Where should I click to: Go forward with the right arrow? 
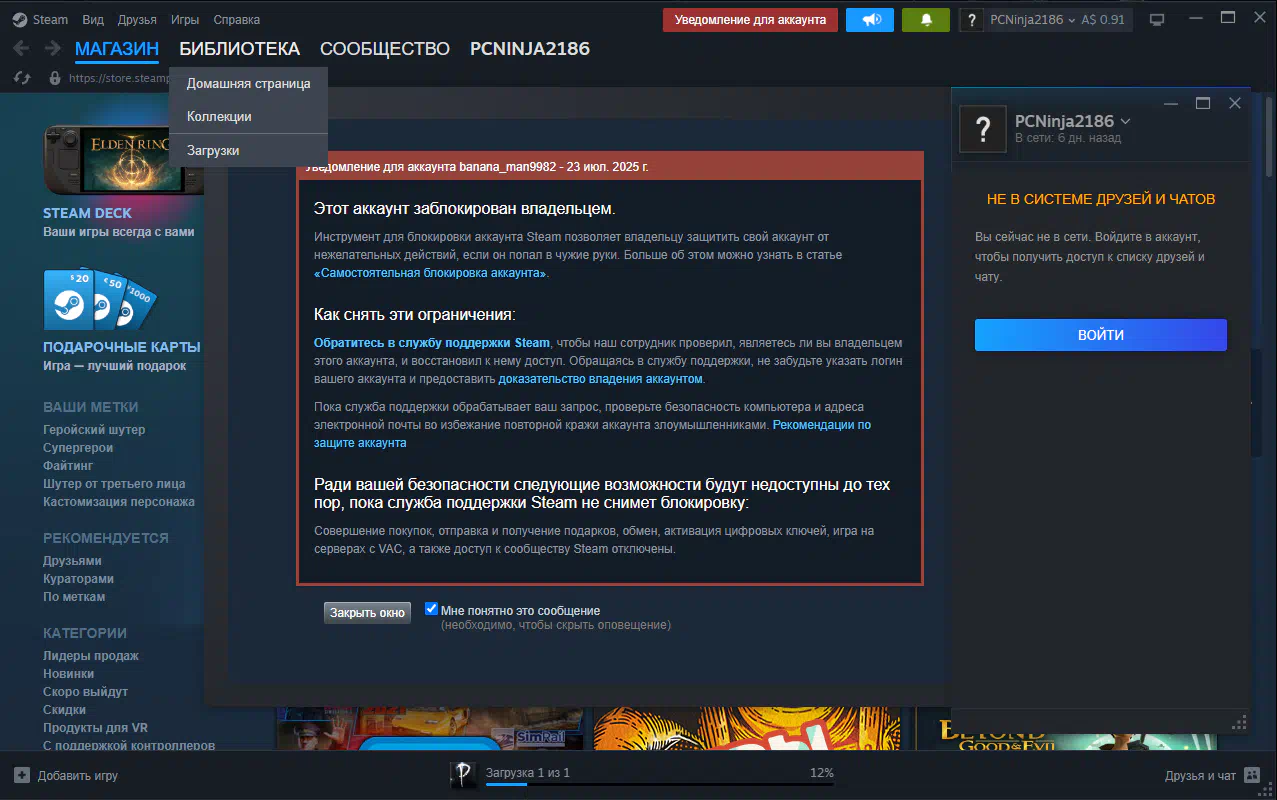(x=52, y=49)
